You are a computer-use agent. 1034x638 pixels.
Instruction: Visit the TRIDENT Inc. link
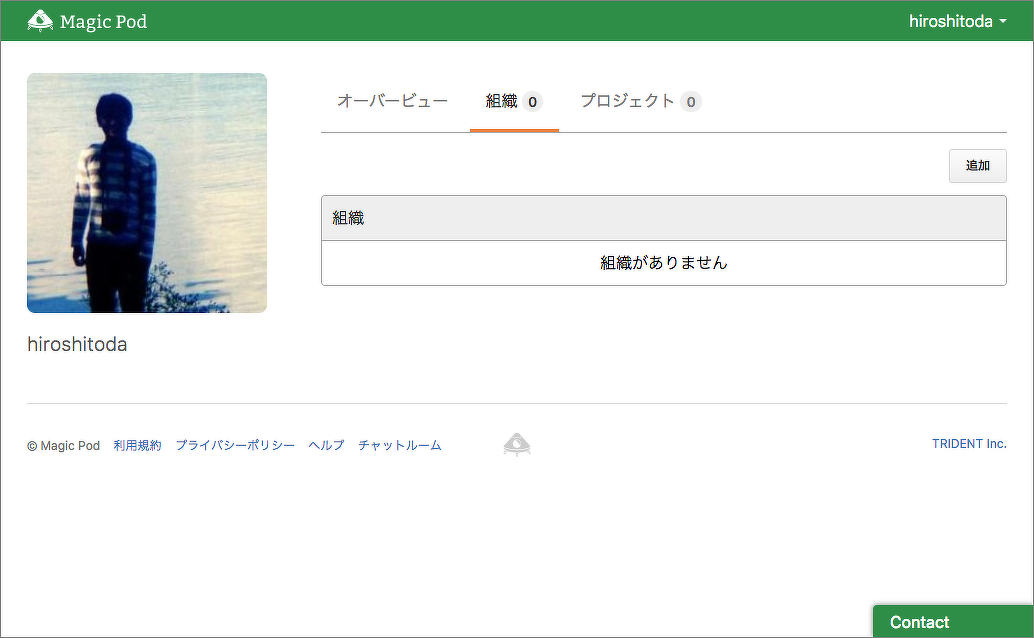[x=968, y=444]
